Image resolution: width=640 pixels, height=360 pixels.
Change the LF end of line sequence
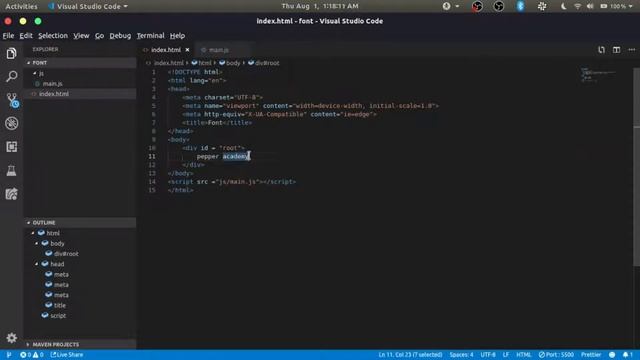coord(506,355)
